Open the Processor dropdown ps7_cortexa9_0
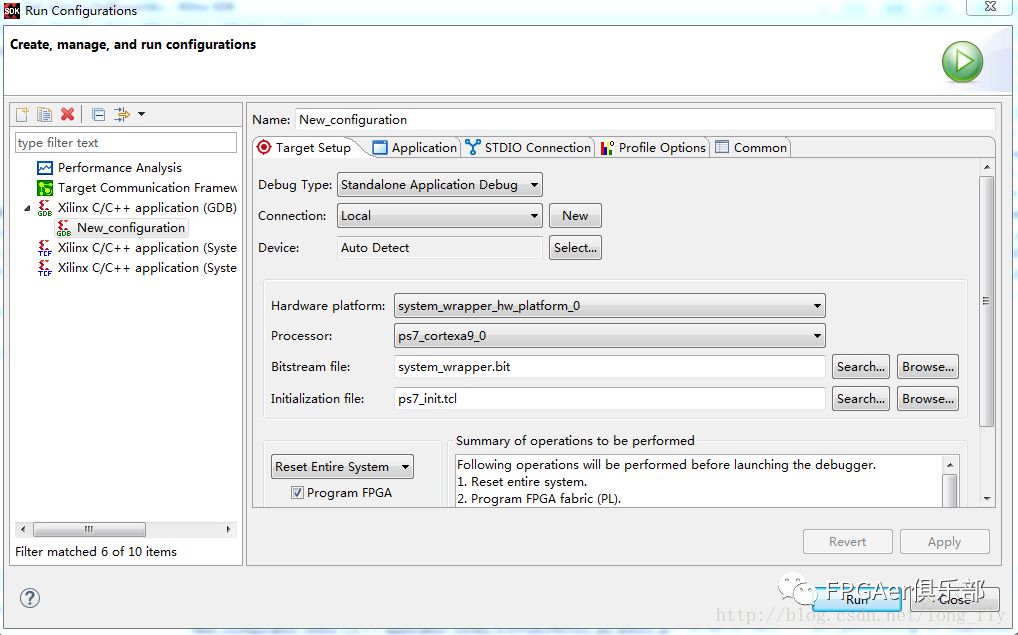The width and height of the screenshot is (1018, 635). point(610,336)
